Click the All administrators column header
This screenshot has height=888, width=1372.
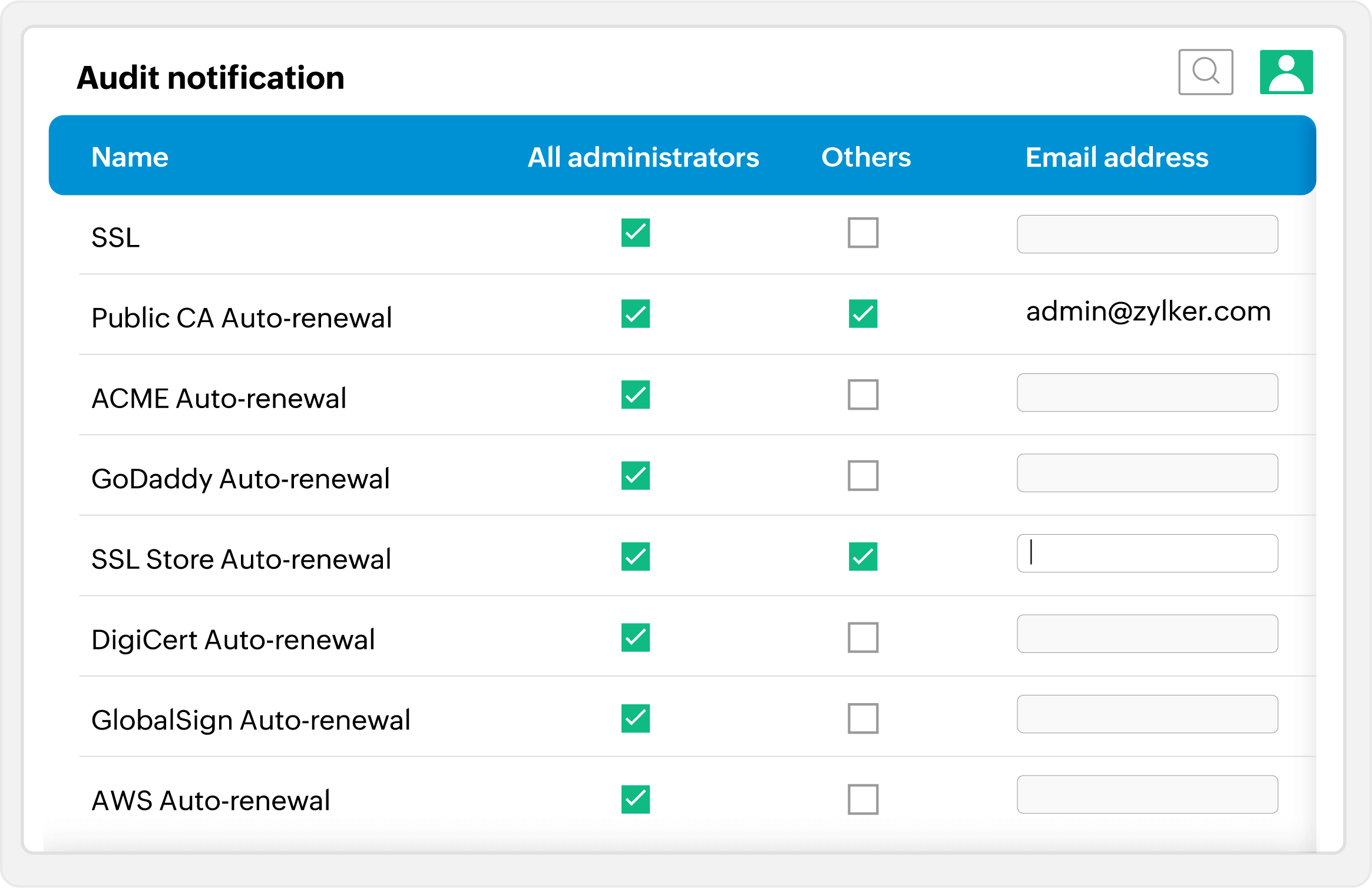(x=643, y=157)
